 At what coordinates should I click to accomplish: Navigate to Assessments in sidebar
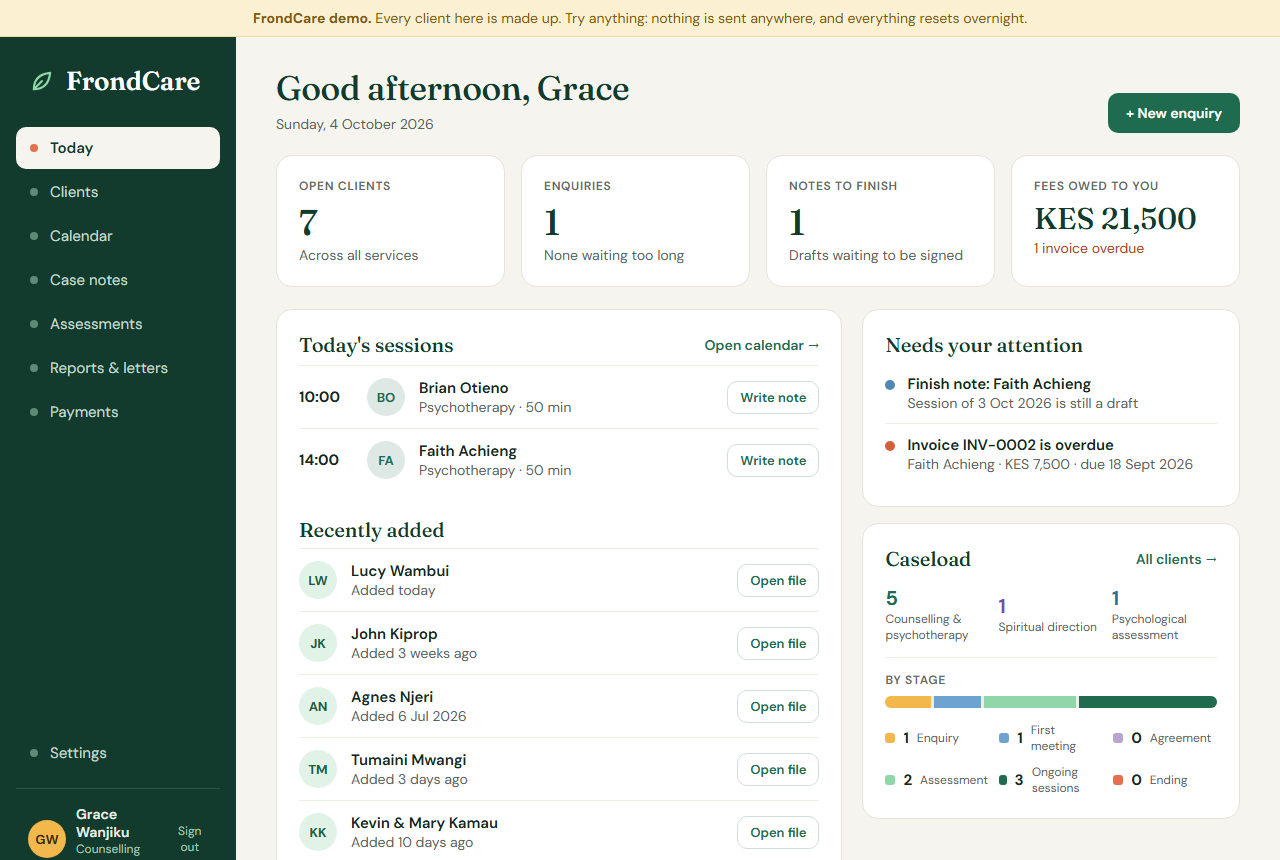[118, 324]
